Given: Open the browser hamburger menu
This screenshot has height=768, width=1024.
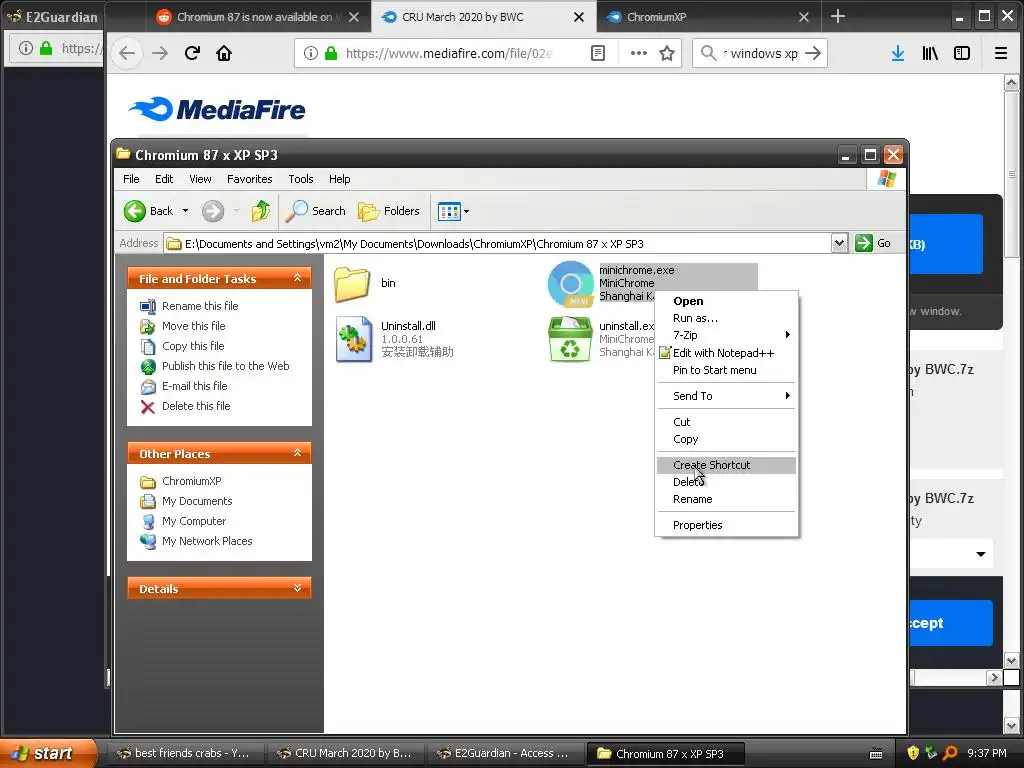Looking at the screenshot, I should [1000, 54].
